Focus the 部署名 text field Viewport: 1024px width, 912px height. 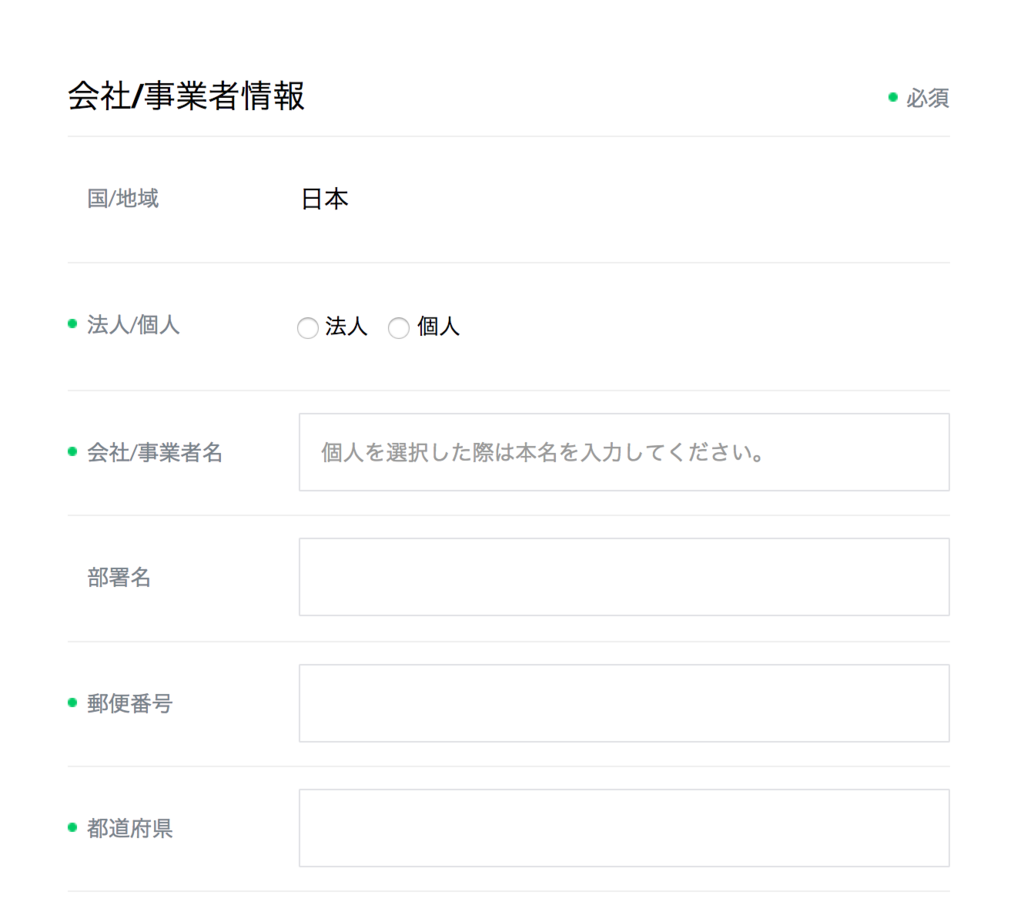624,577
